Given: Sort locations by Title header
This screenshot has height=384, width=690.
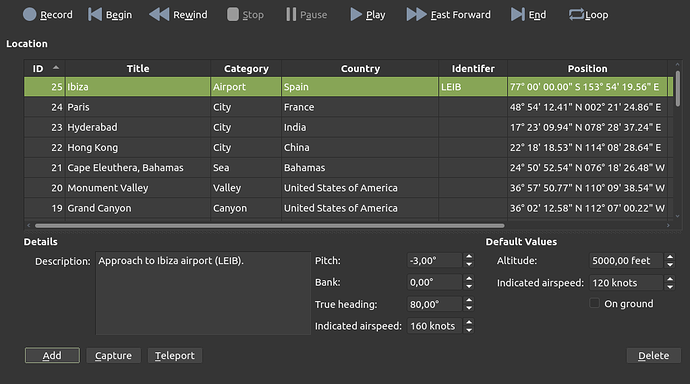Looking at the screenshot, I should click(x=138, y=69).
